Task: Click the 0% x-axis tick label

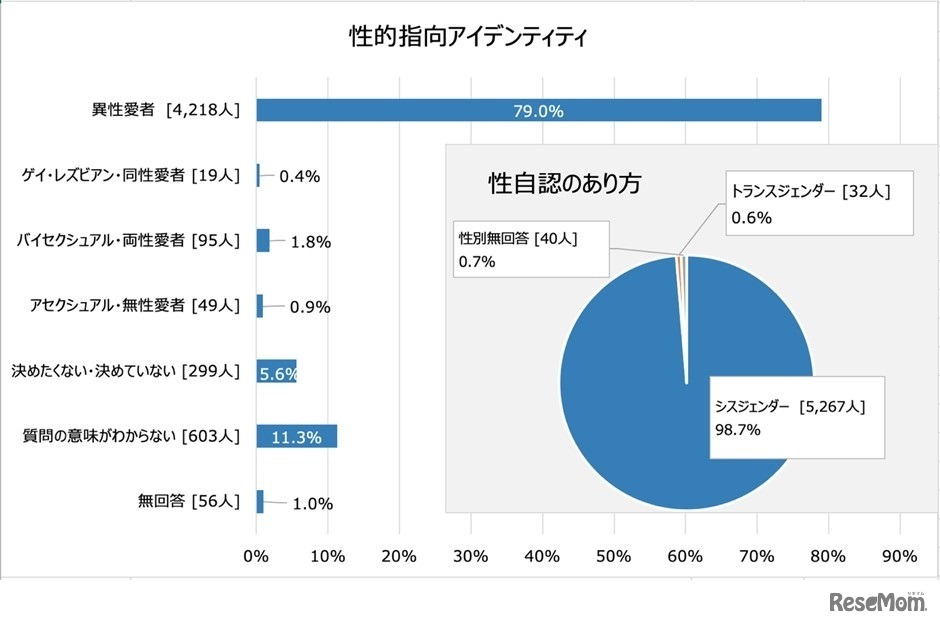Action: click(x=257, y=556)
